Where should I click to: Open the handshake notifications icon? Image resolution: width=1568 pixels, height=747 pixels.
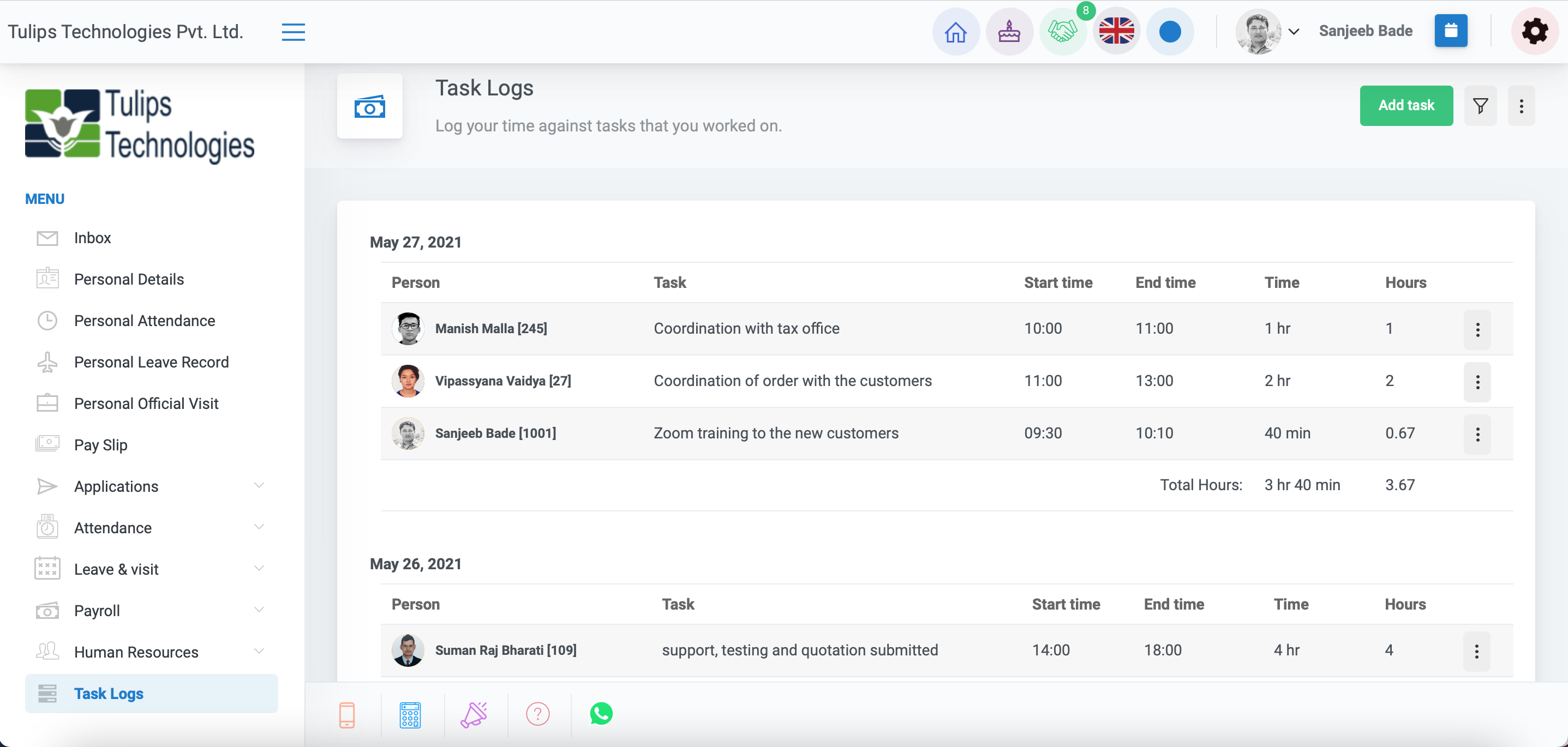click(x=1063, y=32)
